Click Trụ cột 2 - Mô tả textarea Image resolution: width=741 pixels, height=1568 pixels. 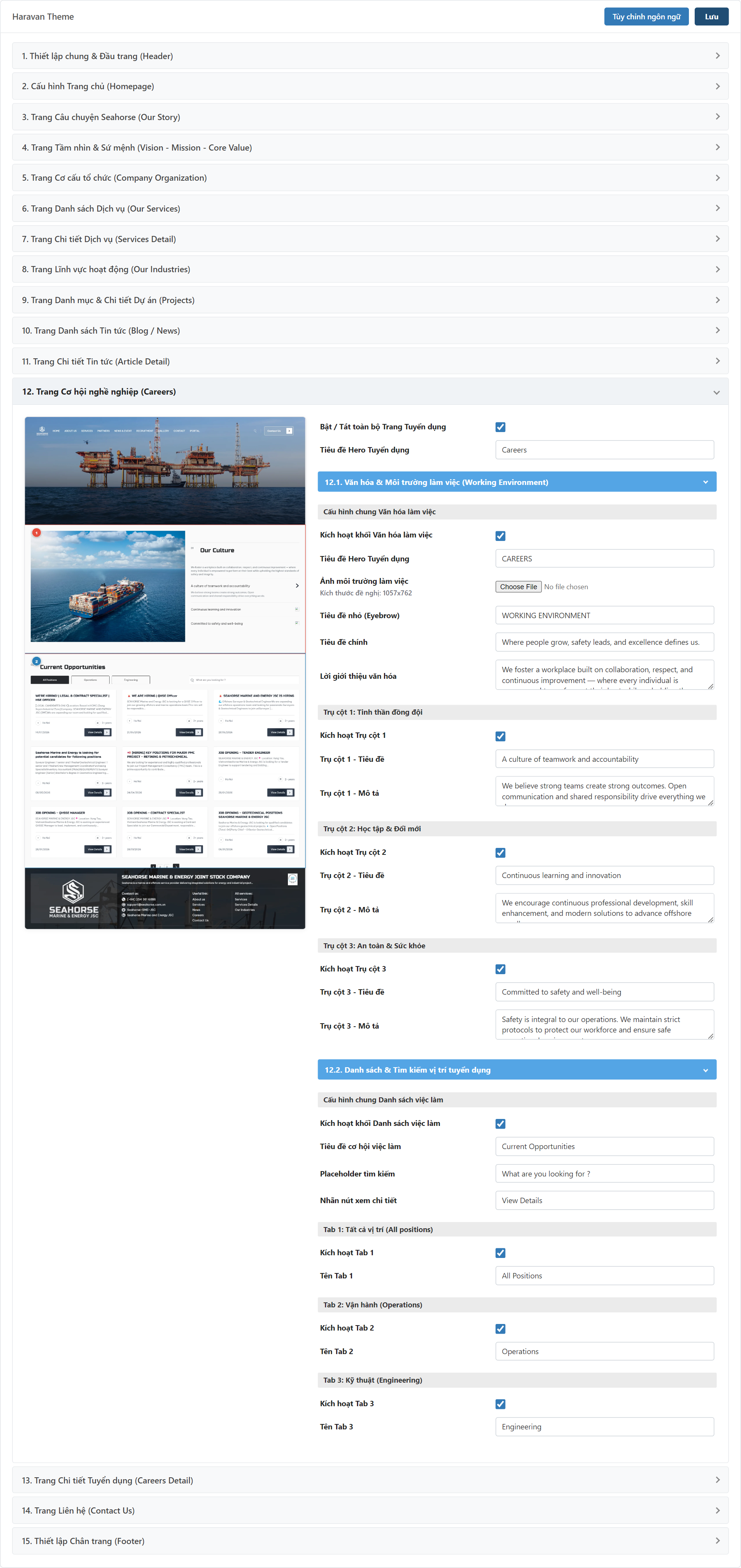pyautogui.click(x=604, y=908)
